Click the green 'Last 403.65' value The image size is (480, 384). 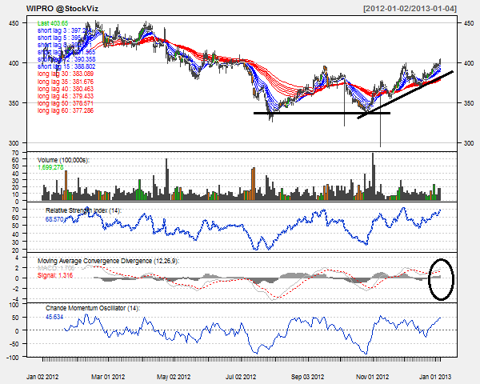(53, 23)
